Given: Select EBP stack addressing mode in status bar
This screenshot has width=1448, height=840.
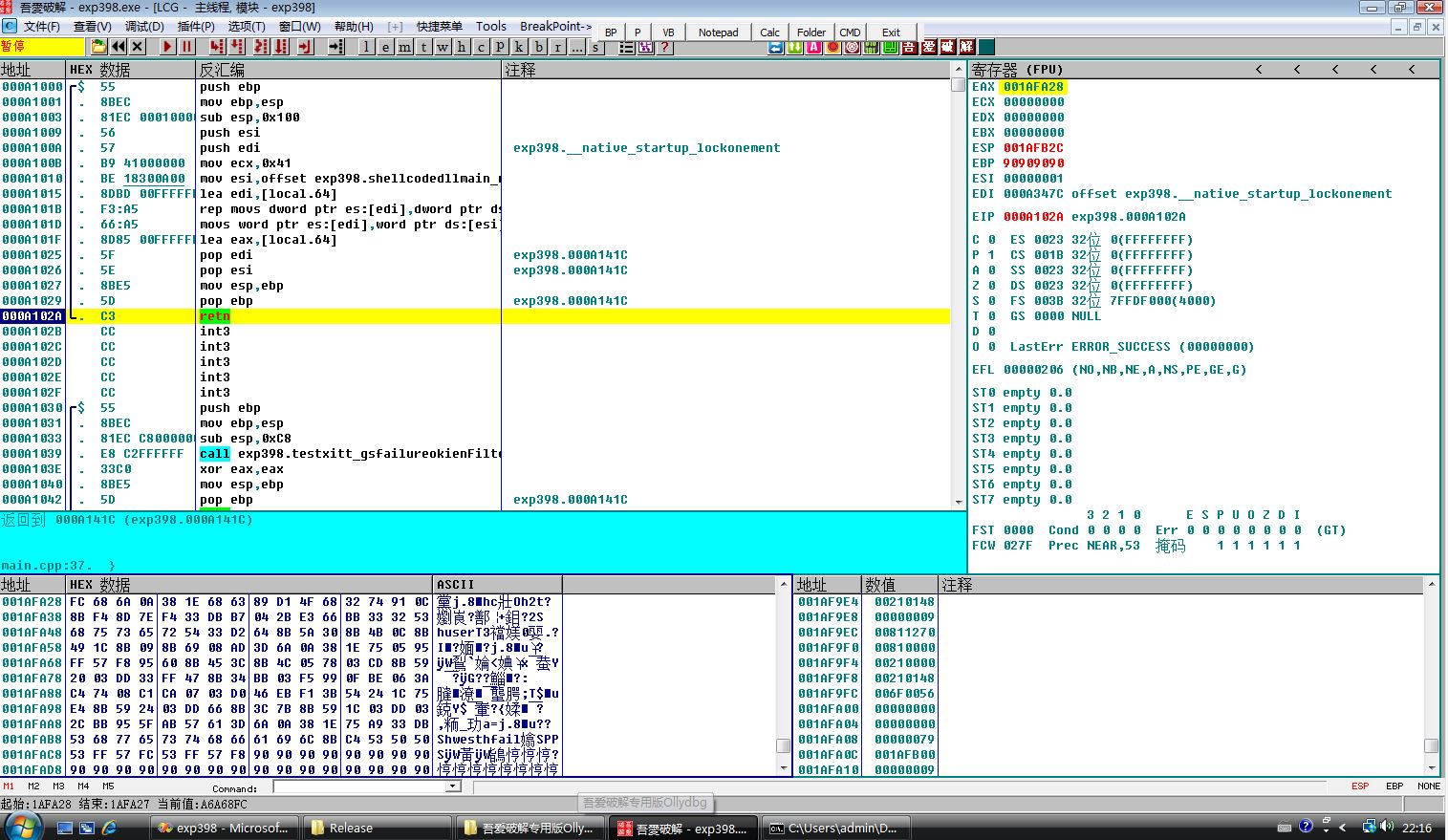Looking at the screenshot, I should point(1394,786).
